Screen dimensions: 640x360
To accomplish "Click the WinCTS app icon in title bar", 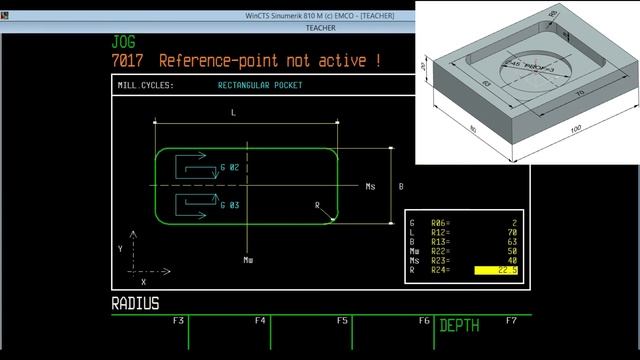I will tap(4, 16).
